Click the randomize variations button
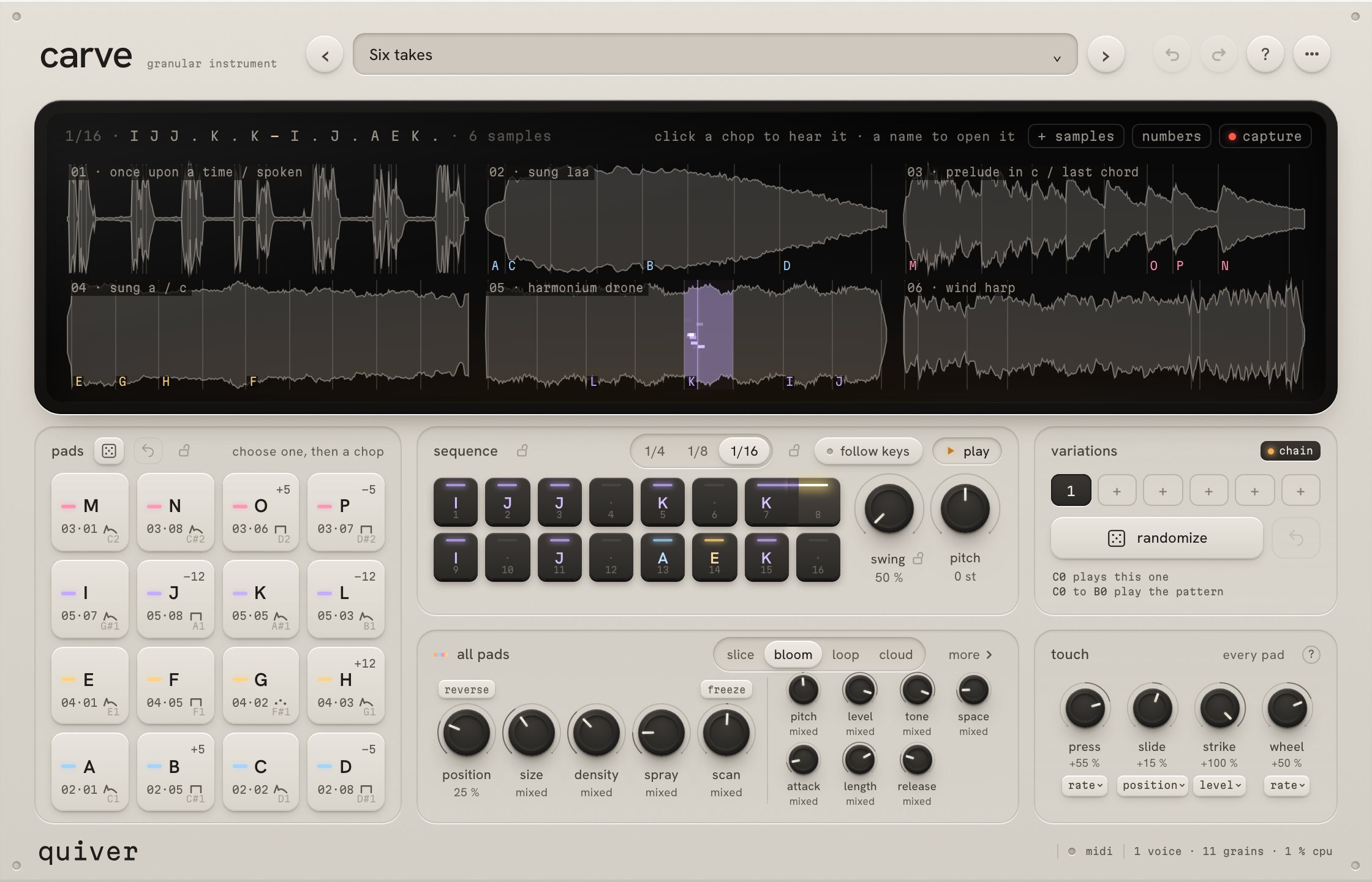The image size is (1372, 882). (1157, 538)
